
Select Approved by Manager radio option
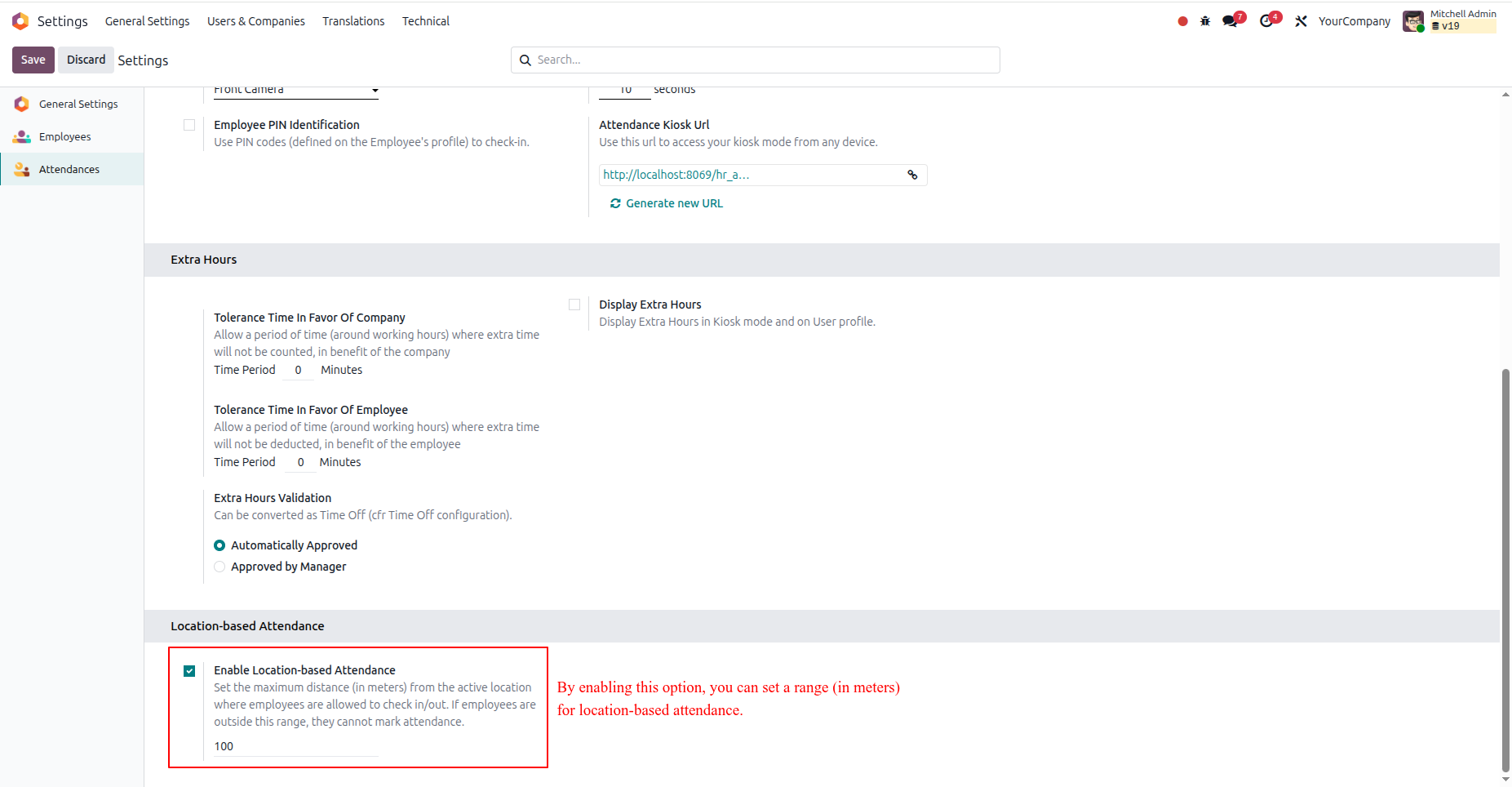pyautogui.click(x=219, y=567)
